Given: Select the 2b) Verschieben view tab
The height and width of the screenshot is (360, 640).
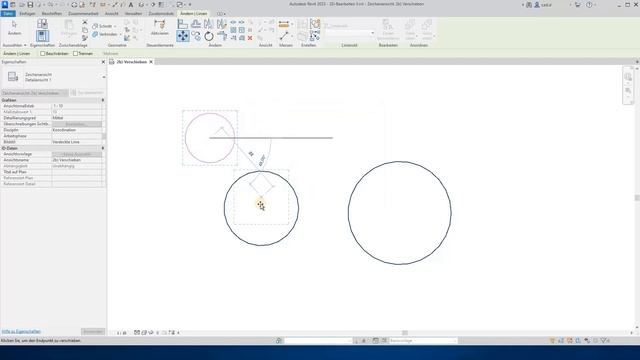Looking at the screenshot, I should click(x=131, y=62).
